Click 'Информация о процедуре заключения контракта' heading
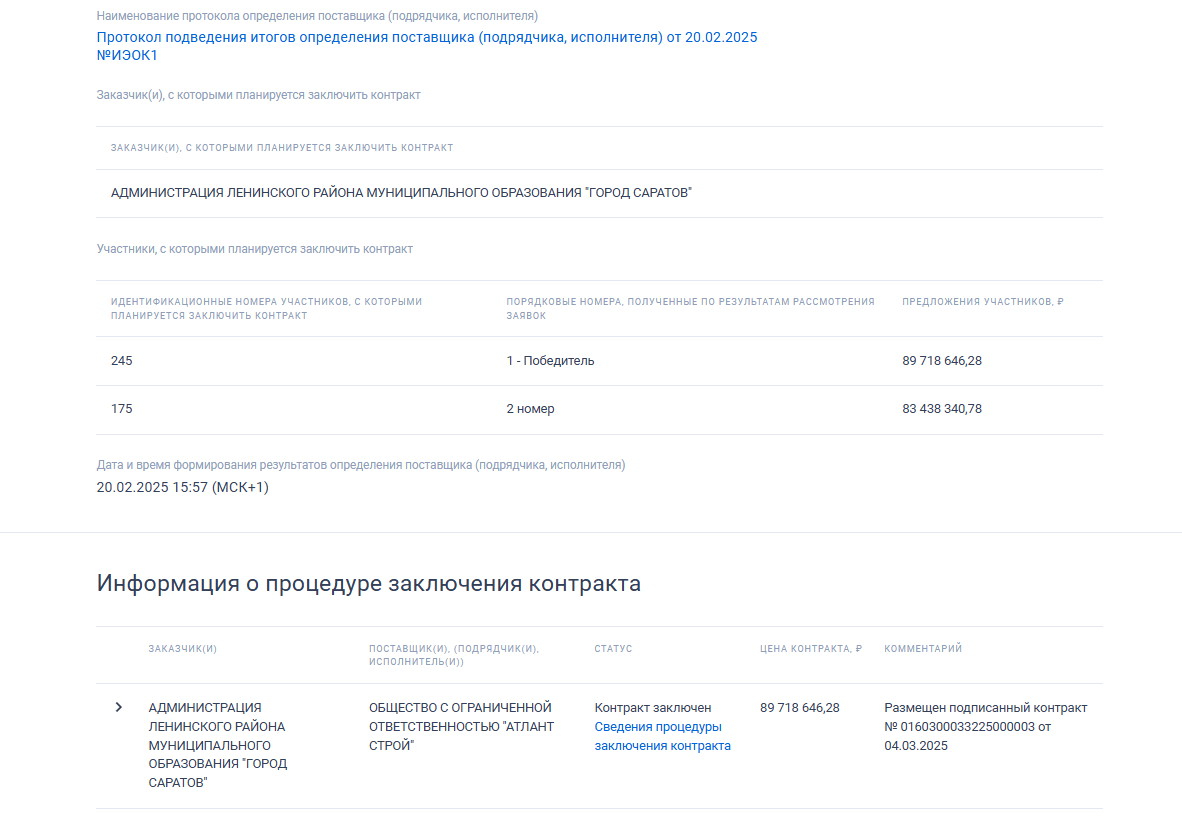Image resolution: width=1182 pixels, height=834 pixels. point(368,584)
